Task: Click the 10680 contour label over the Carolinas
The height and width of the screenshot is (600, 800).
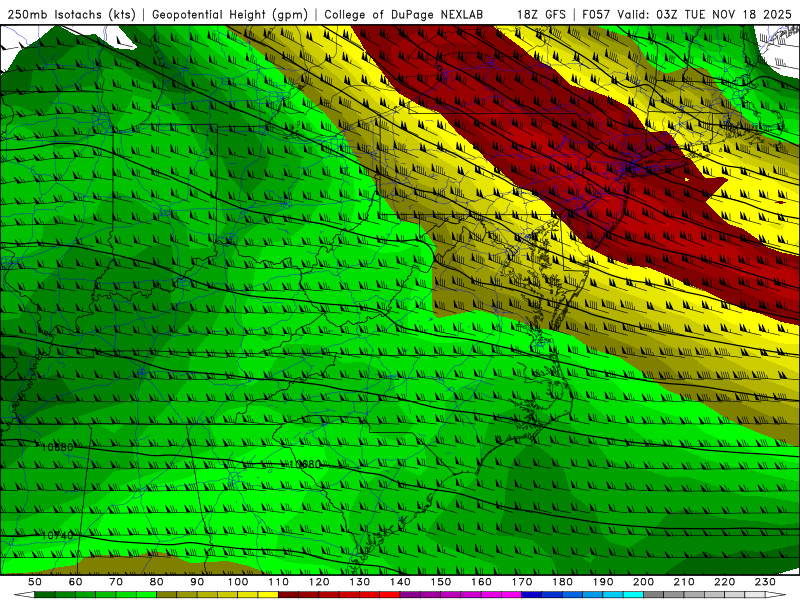Action: tap(305, 464)
